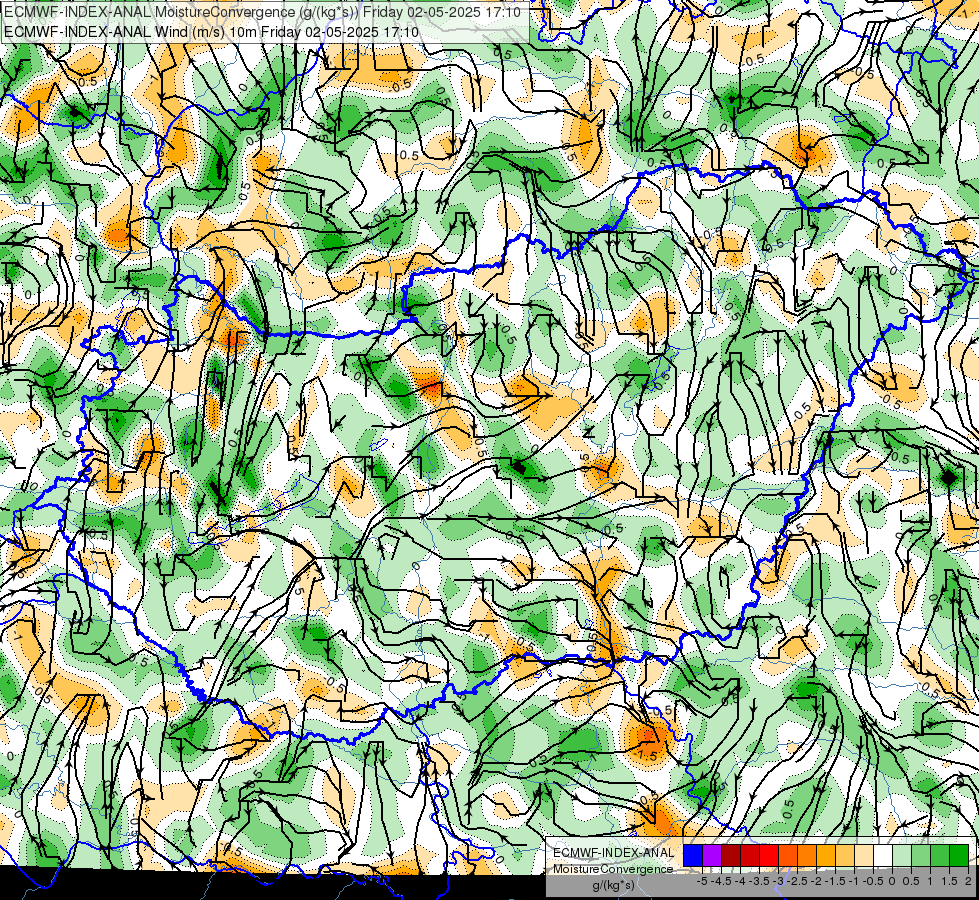The width and height of the screenshot is (979, 900).
Task: Click the legend label MoistureConvergence
Action: [x=613, y=869]
